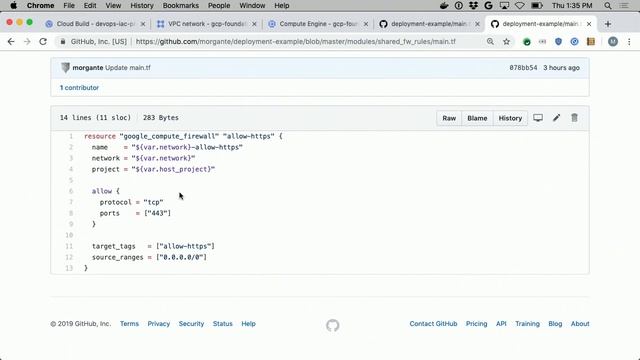Open the Chrome profile avatar
This screenshot has height=360, width=640.
pos(613,42)
